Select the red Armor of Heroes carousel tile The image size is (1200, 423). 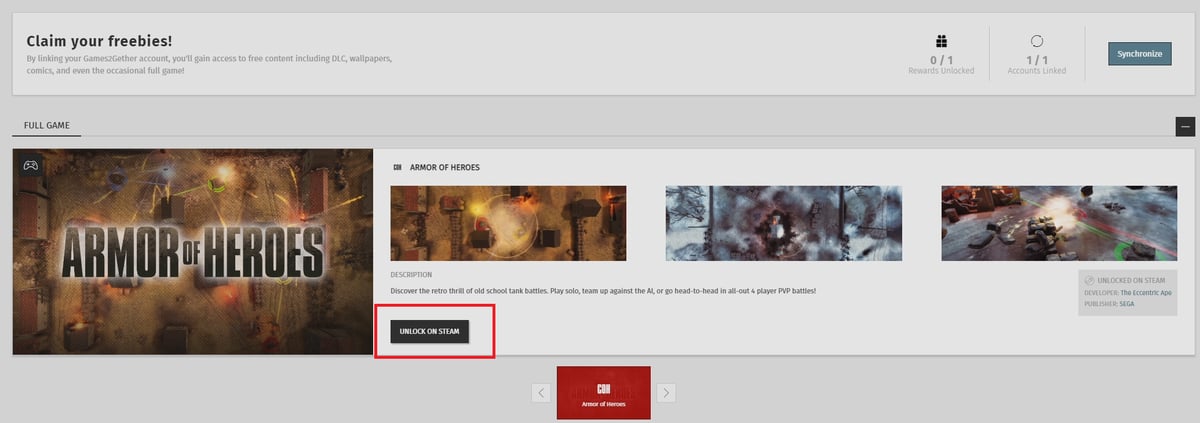[x=604, y=393]
